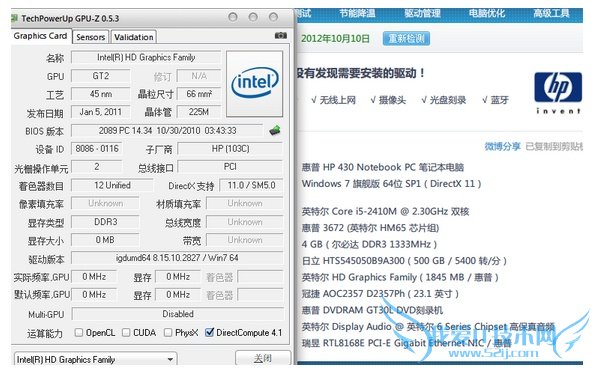Open the 电脑优化 tab
This screenshot has height=368, width=596.
(x=487, y=14)
